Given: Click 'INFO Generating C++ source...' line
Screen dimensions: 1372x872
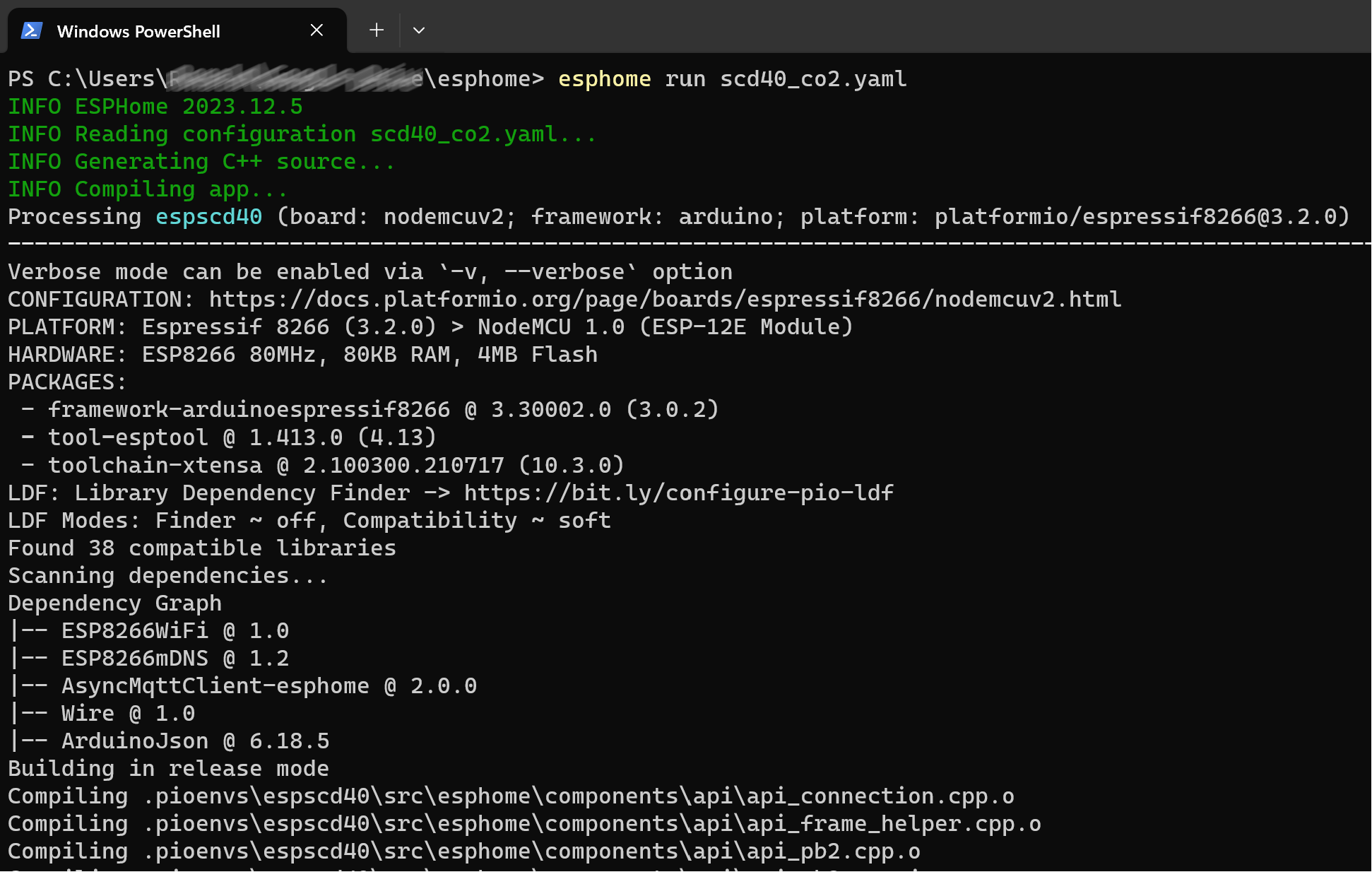Looking at the screenshot, I should click(201, 162).
